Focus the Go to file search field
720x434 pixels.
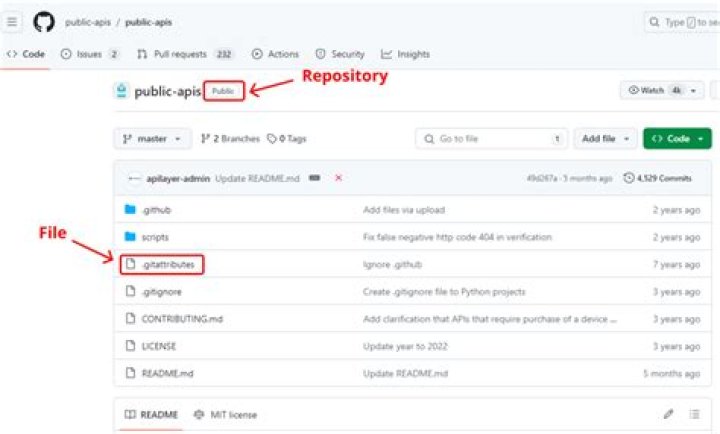[x=491, y=138]
